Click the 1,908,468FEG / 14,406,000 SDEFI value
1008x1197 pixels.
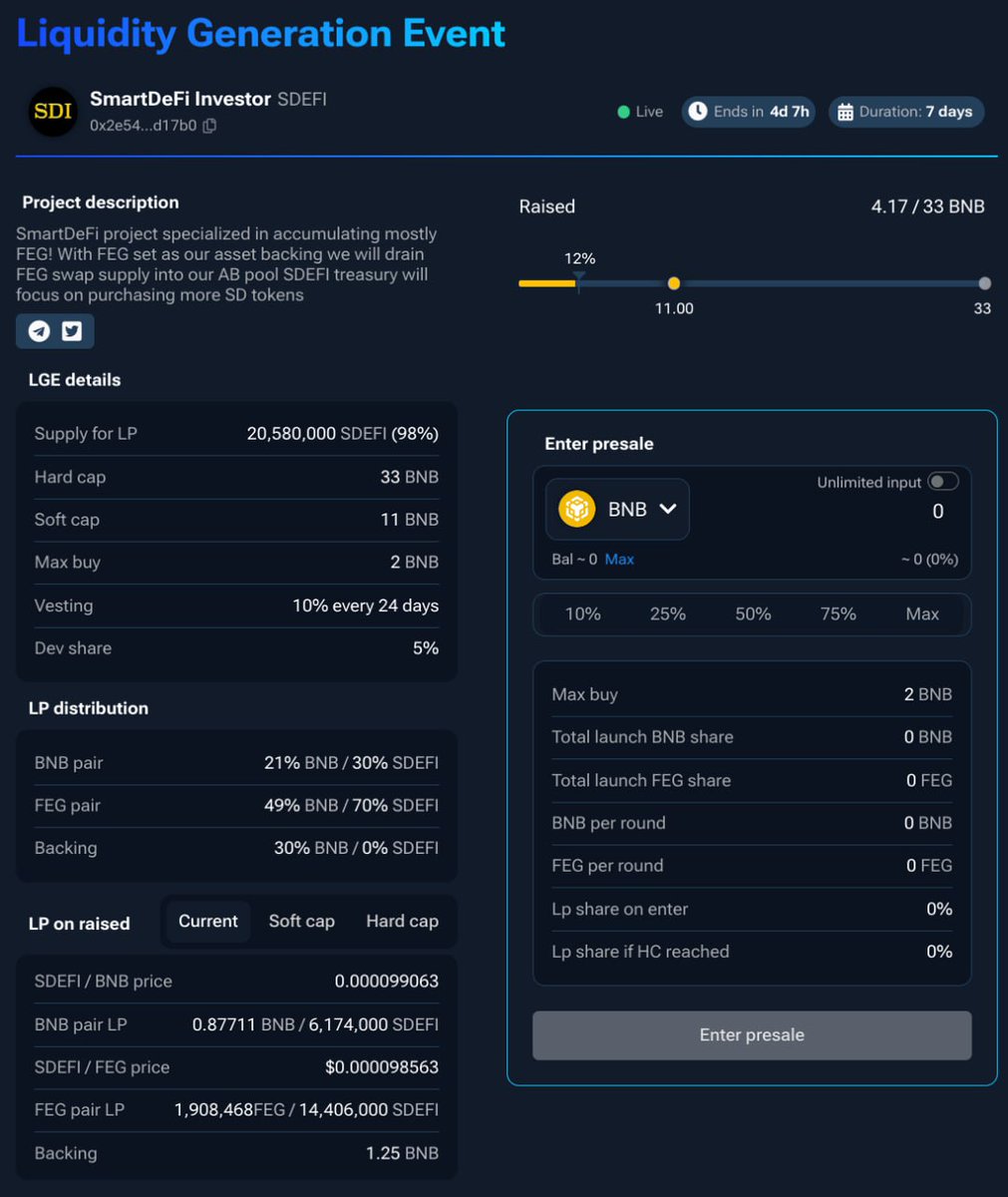click(307, 1110)
